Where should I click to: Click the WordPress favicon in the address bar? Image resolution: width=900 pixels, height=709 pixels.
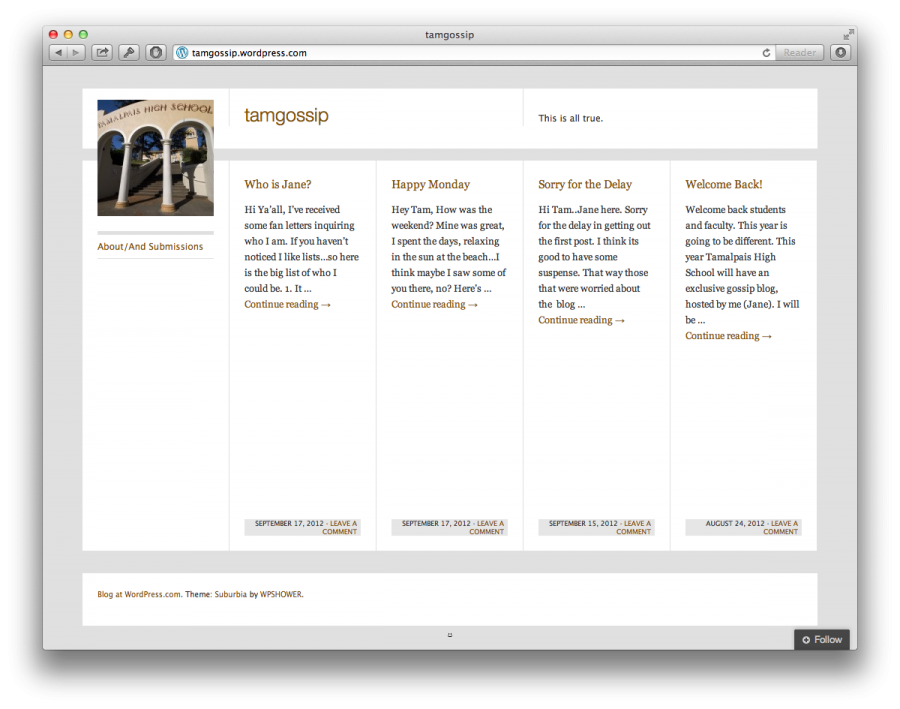click(x=182, y=53)
